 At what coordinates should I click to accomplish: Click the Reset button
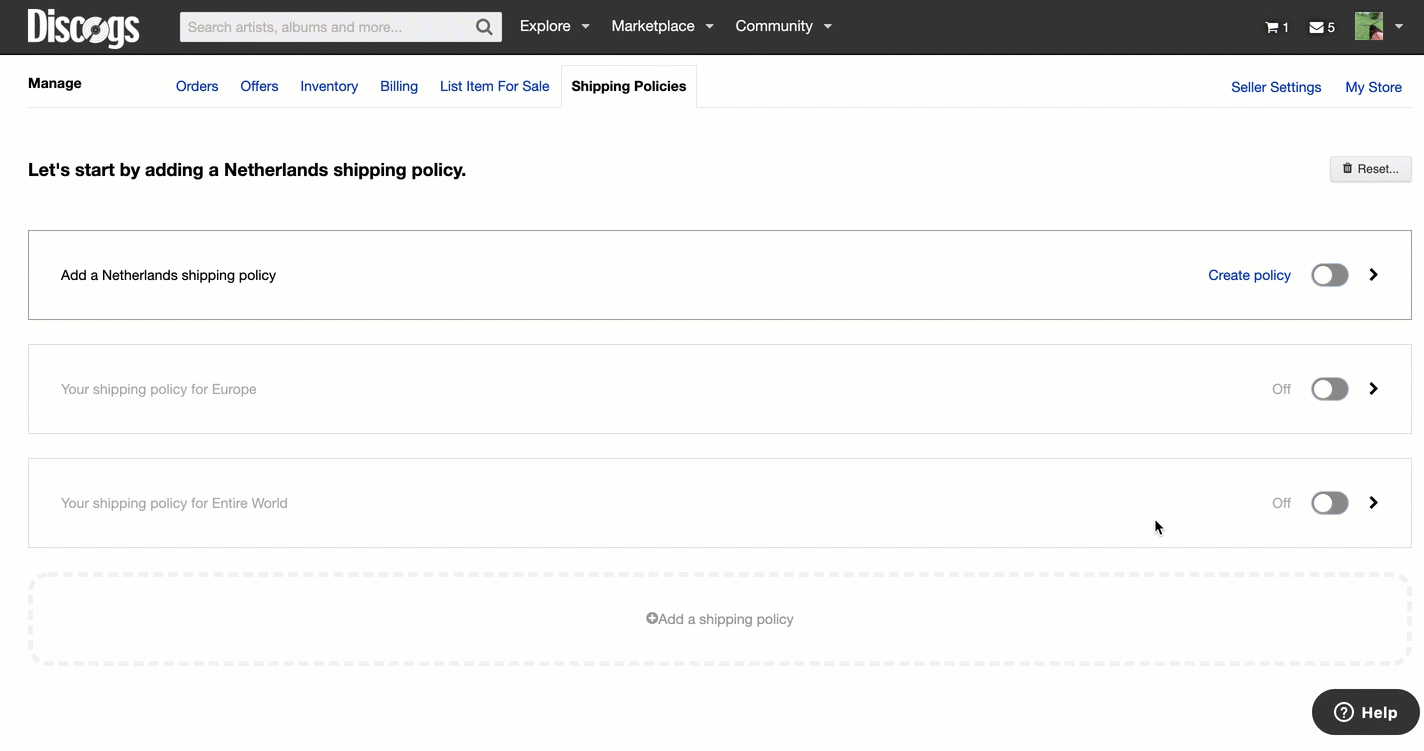click(1371, 169)
